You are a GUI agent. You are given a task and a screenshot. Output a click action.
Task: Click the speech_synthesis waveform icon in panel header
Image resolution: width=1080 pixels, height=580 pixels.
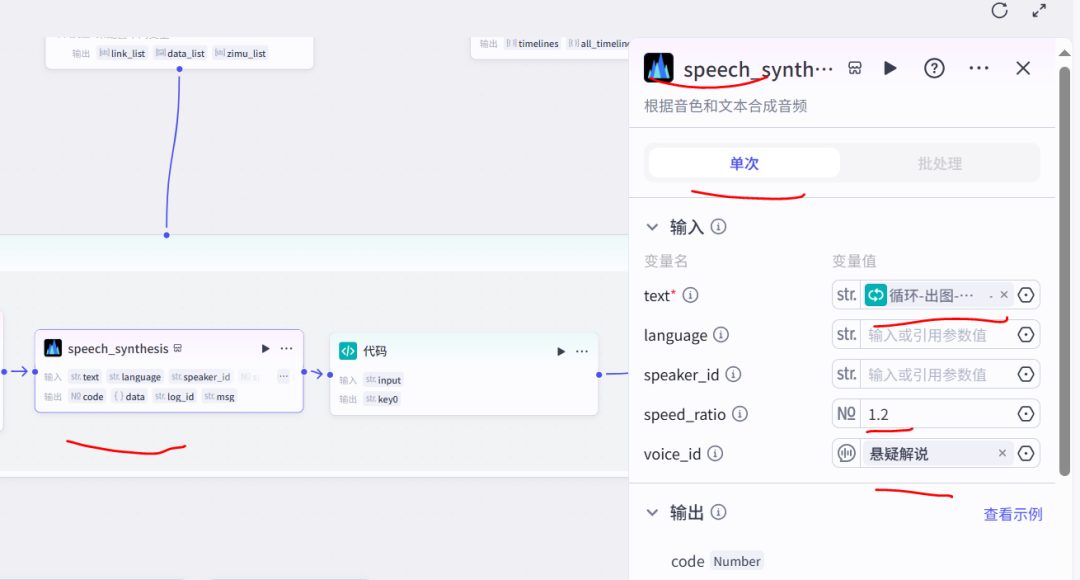(659, 68)
